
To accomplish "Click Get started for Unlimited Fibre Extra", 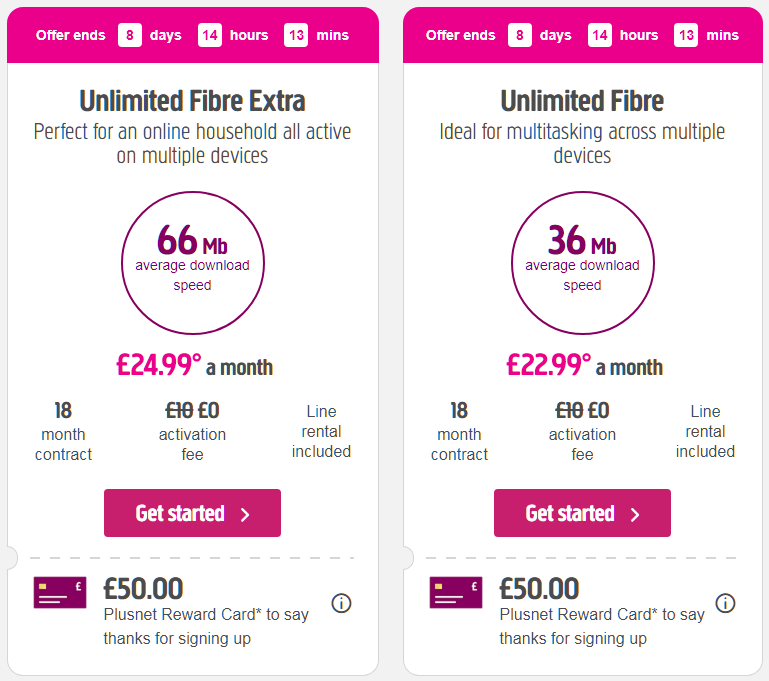I will (192, 513).
